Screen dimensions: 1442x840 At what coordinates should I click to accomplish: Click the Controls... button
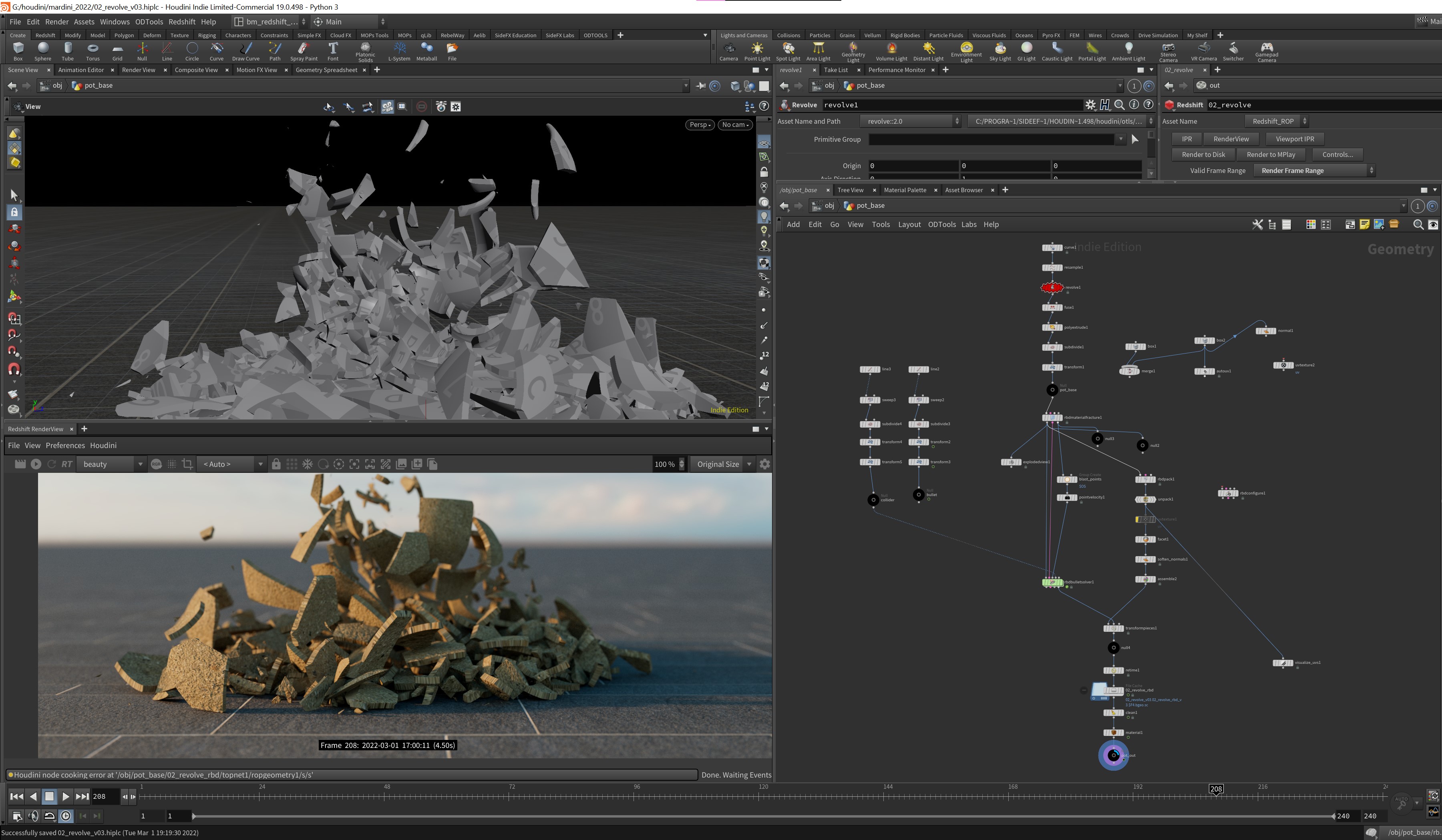[1337, 155]
